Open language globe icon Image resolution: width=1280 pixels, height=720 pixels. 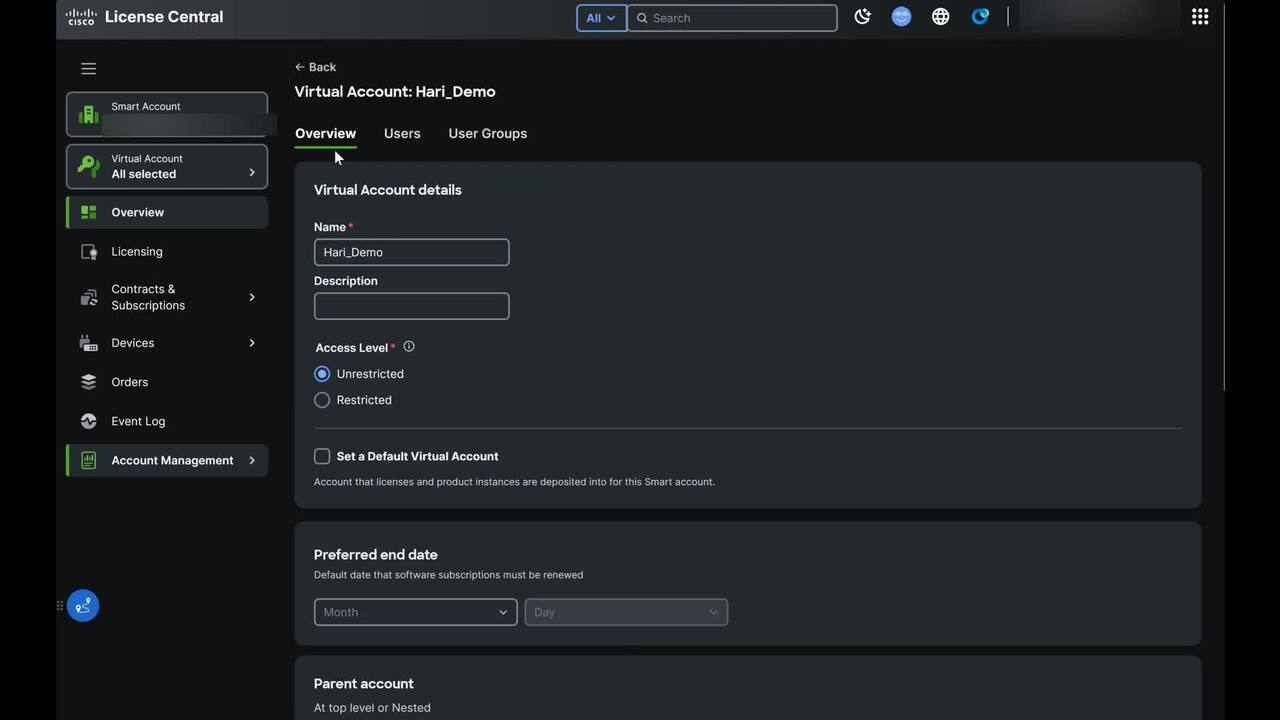pos(940,17)
